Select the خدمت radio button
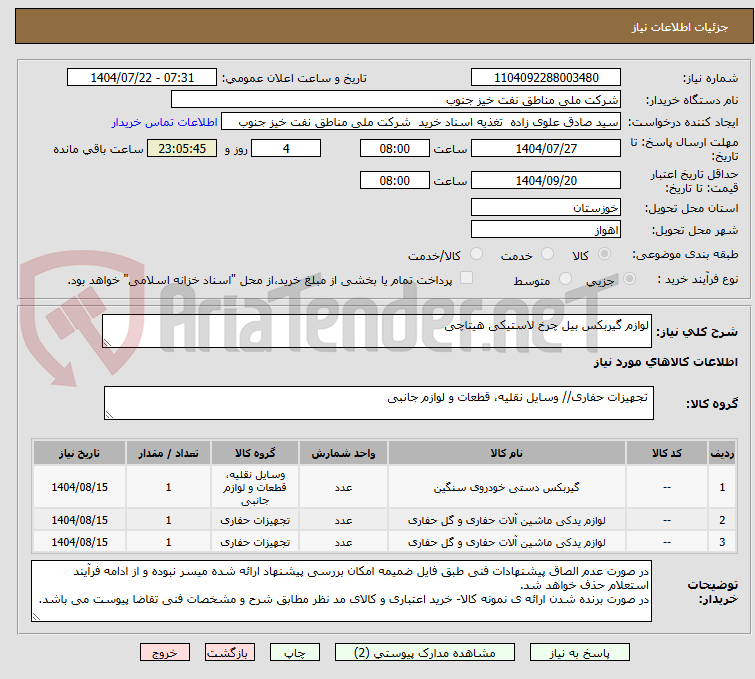 [x=547, y=254]
